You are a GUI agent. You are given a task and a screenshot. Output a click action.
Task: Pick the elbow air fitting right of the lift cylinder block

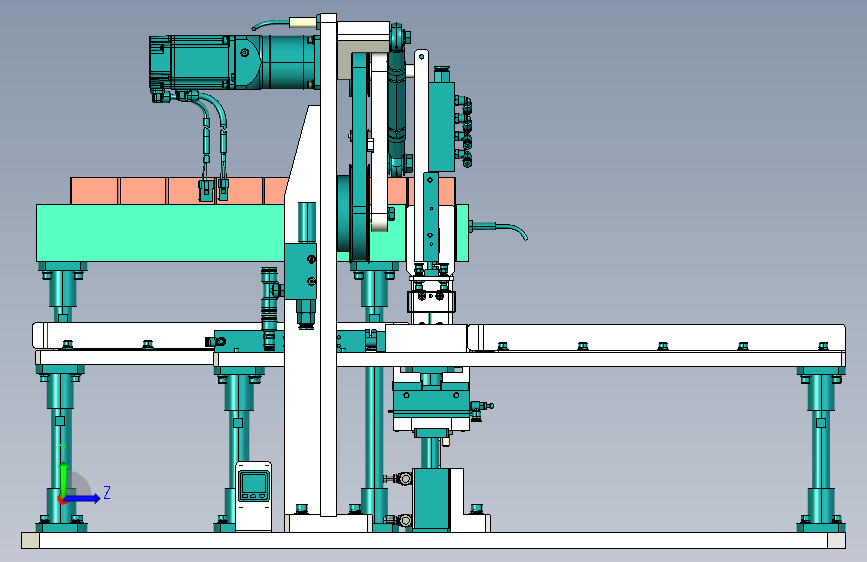480,409
